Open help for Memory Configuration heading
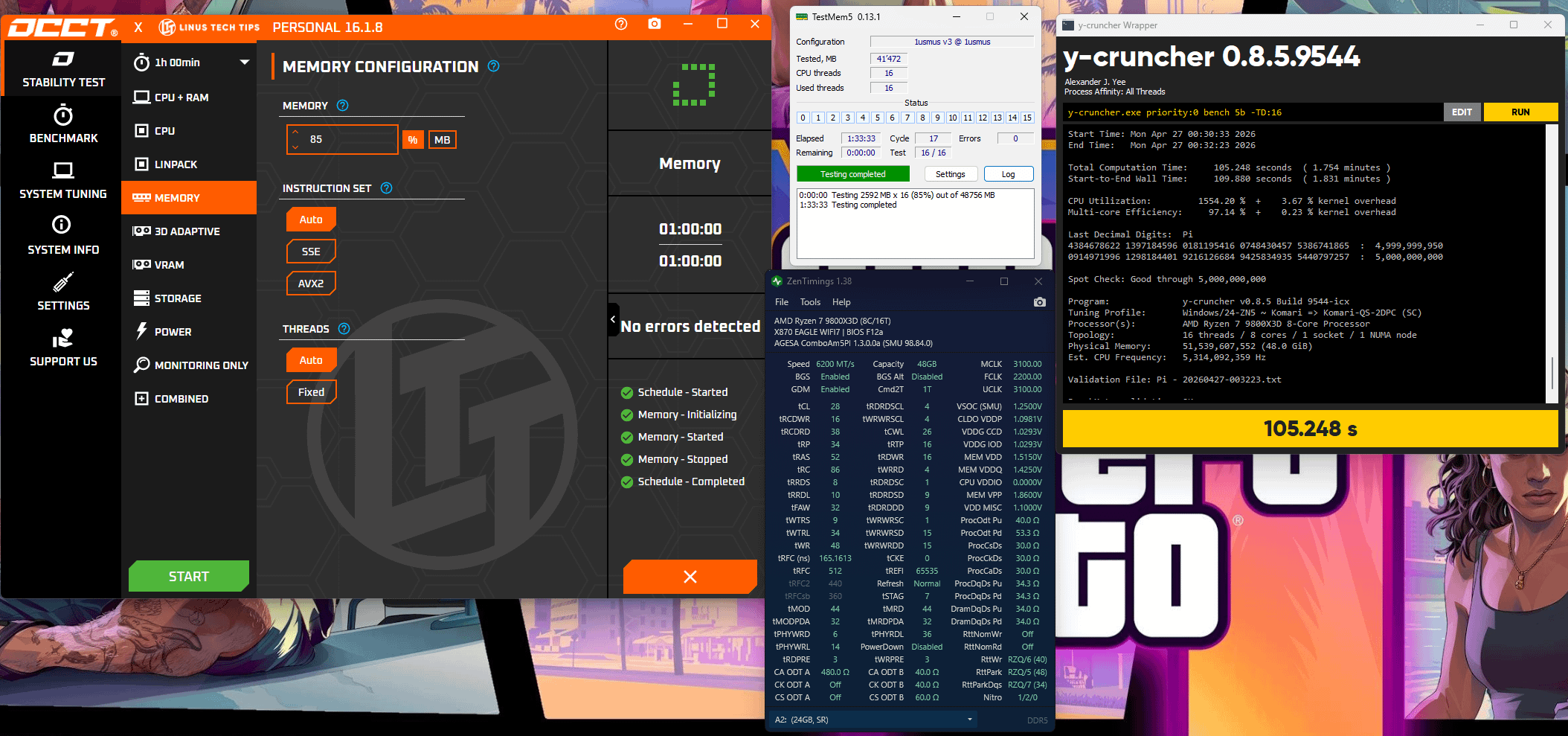The height and width of the screenshot is (736, 1568). point(493,66)
